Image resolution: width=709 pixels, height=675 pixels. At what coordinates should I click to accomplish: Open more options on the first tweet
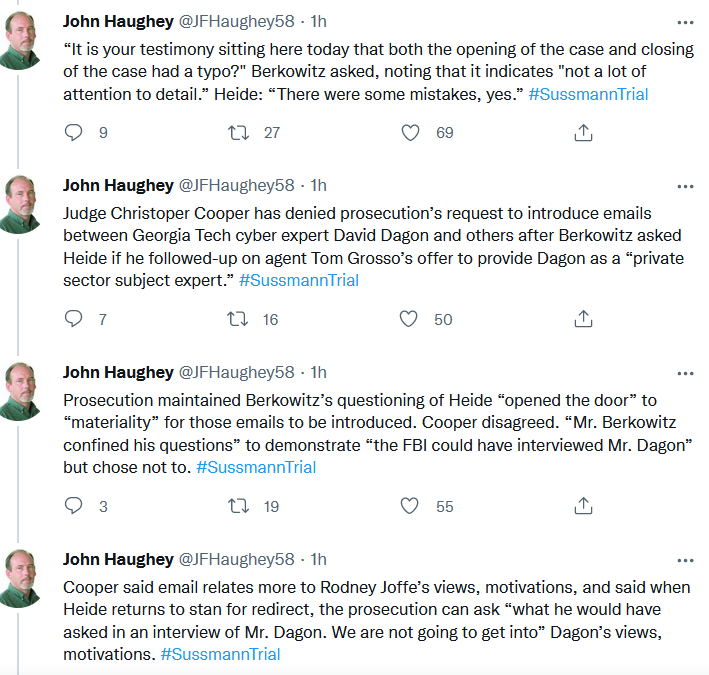point(684,22)
